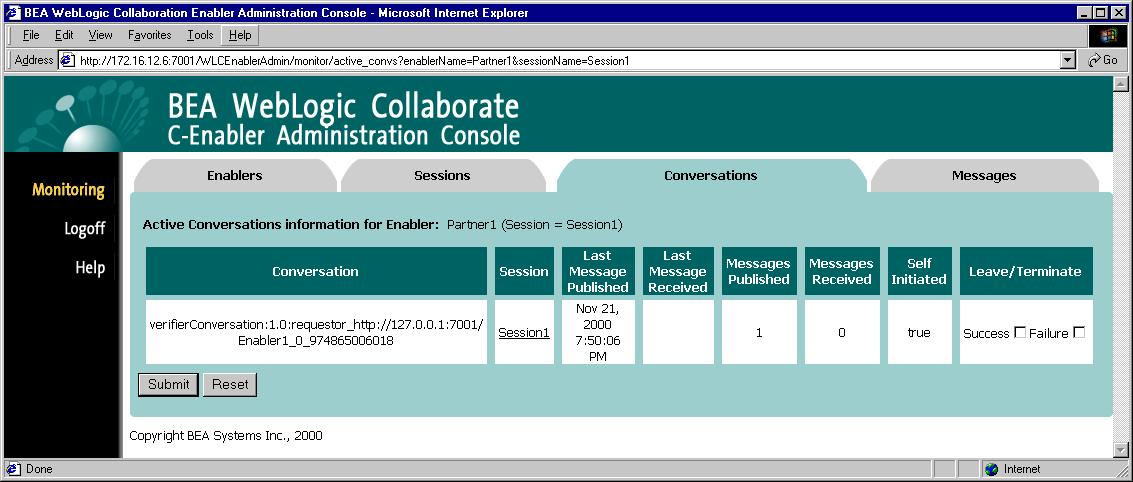Check the Success checkbox
The width and height of the screenshot is (1133, 482).
point(1020,332)
